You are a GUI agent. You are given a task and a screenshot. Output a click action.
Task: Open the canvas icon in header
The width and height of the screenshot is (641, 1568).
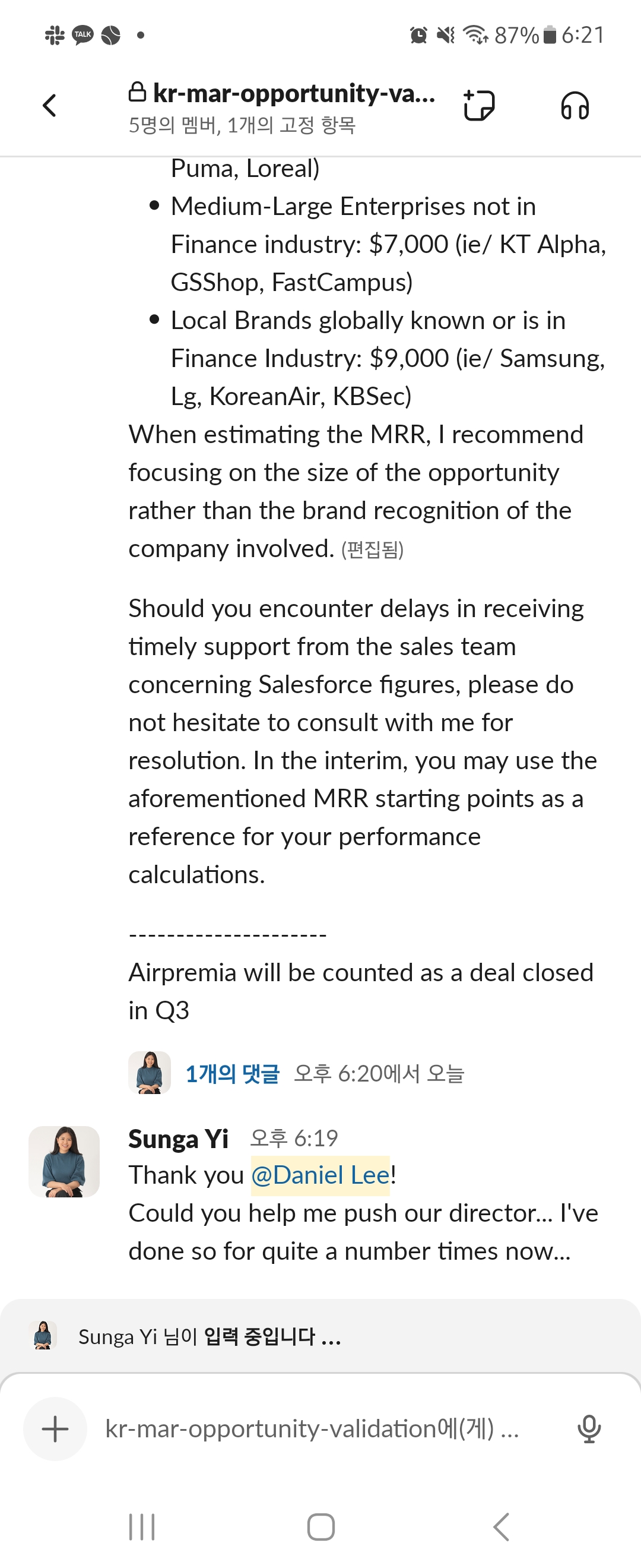[478, 105]
